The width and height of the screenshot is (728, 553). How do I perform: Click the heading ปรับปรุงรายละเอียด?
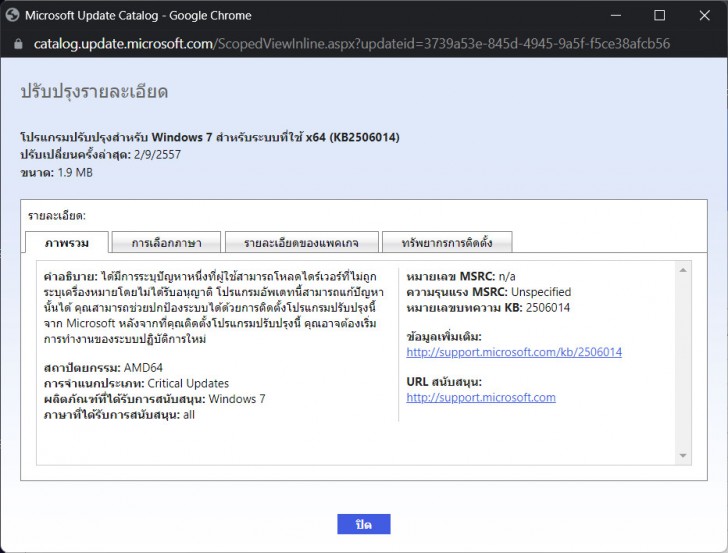pyautogui.click(x=94, y=91)
